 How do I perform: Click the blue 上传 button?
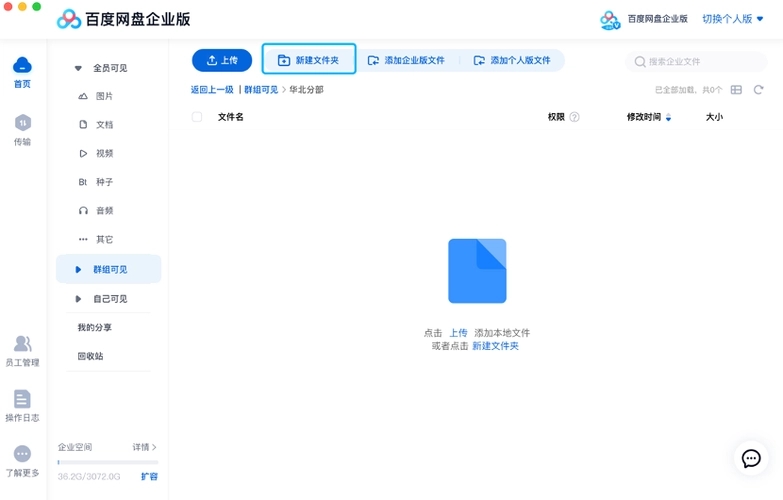[x=222, y=60]
